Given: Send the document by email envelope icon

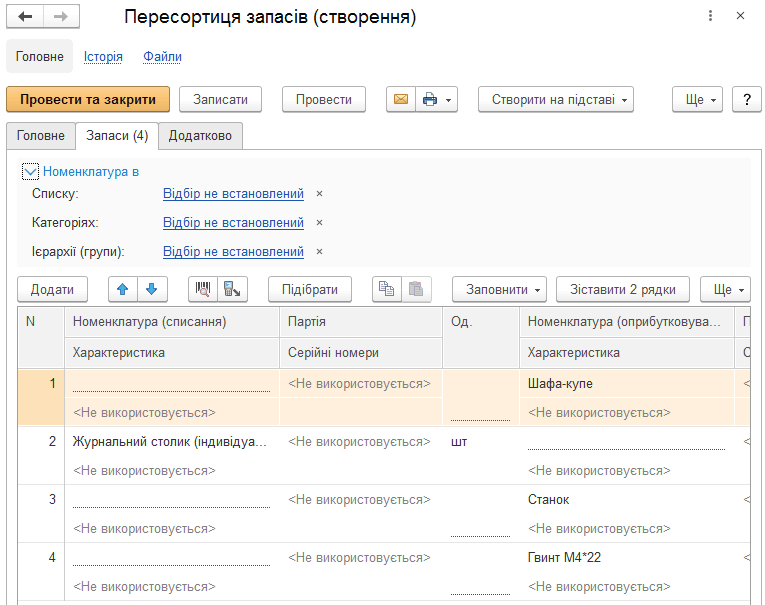Looking at the screenshot, I should point(401,100).
